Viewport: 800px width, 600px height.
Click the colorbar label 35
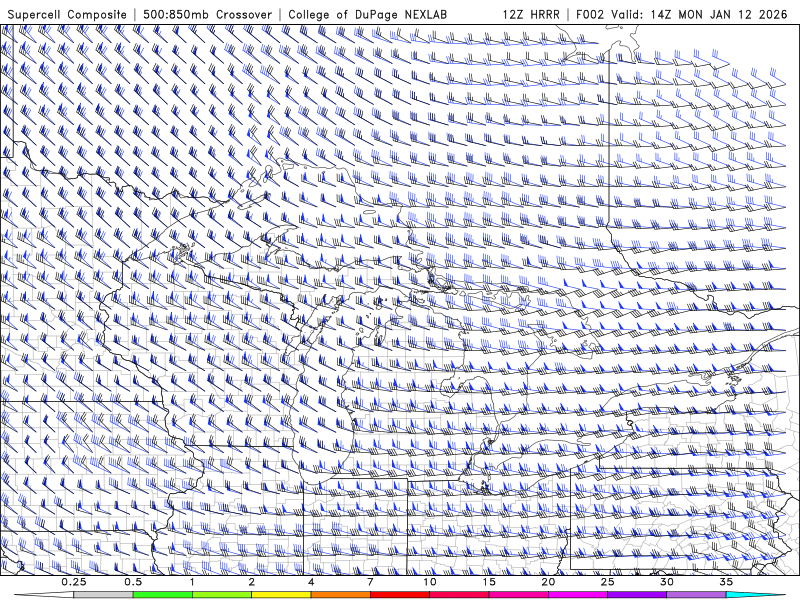[726, 582]
